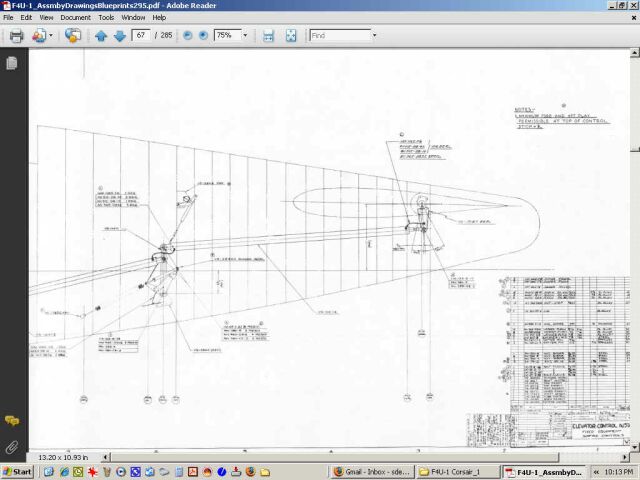Click the fit one full page icon
640x480 pixels.
291,36
